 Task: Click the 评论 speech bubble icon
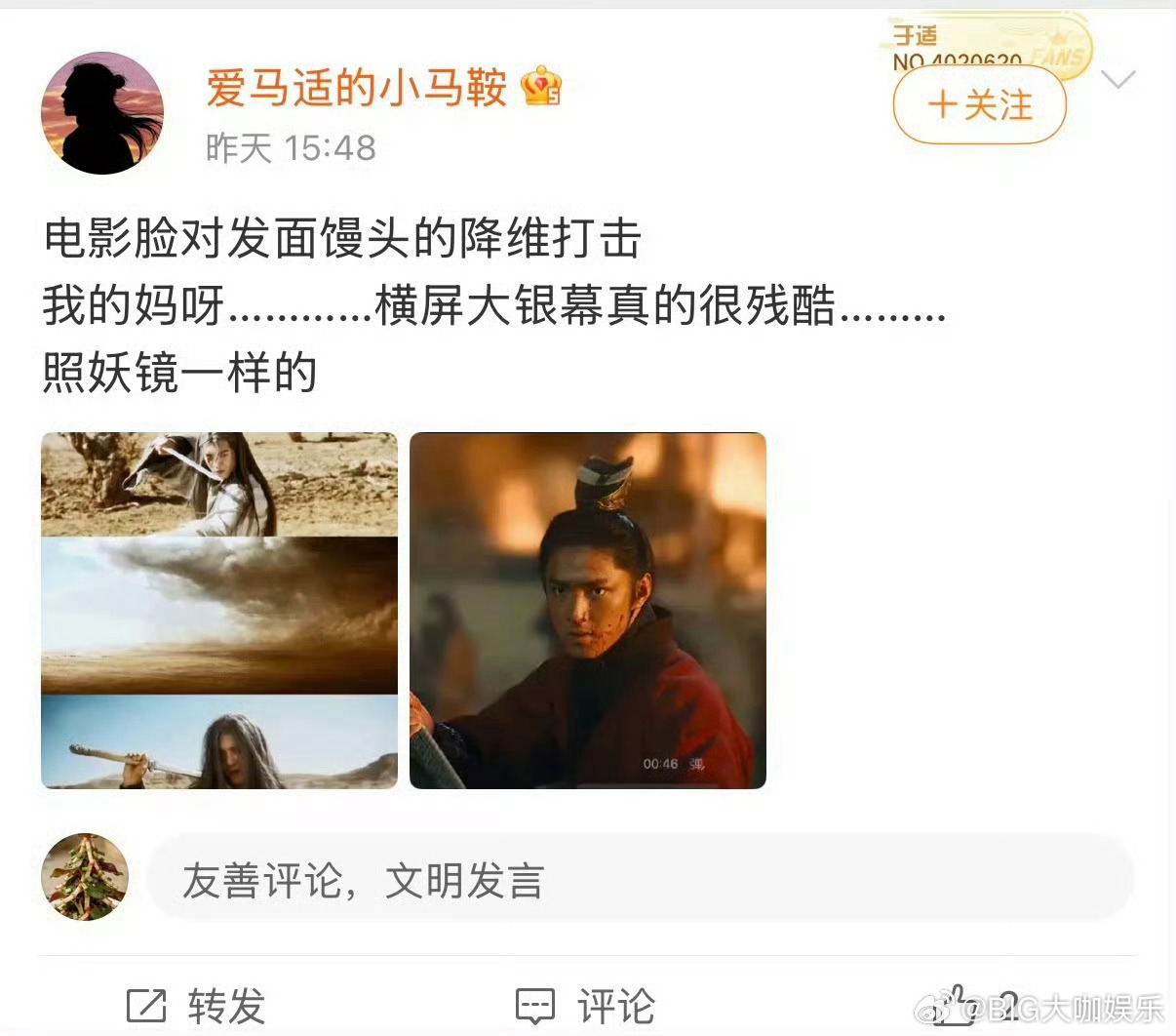tap(534, 1006)
